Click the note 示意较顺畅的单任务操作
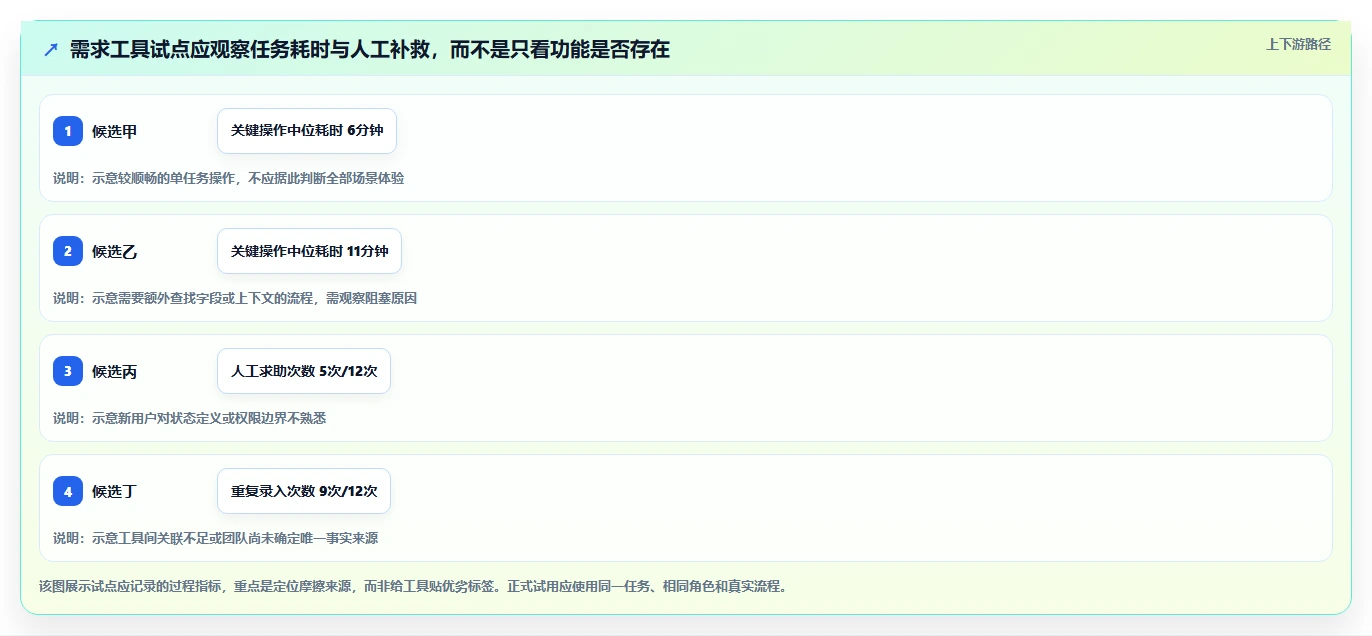Screen dimensions: 1372x636 165,178
